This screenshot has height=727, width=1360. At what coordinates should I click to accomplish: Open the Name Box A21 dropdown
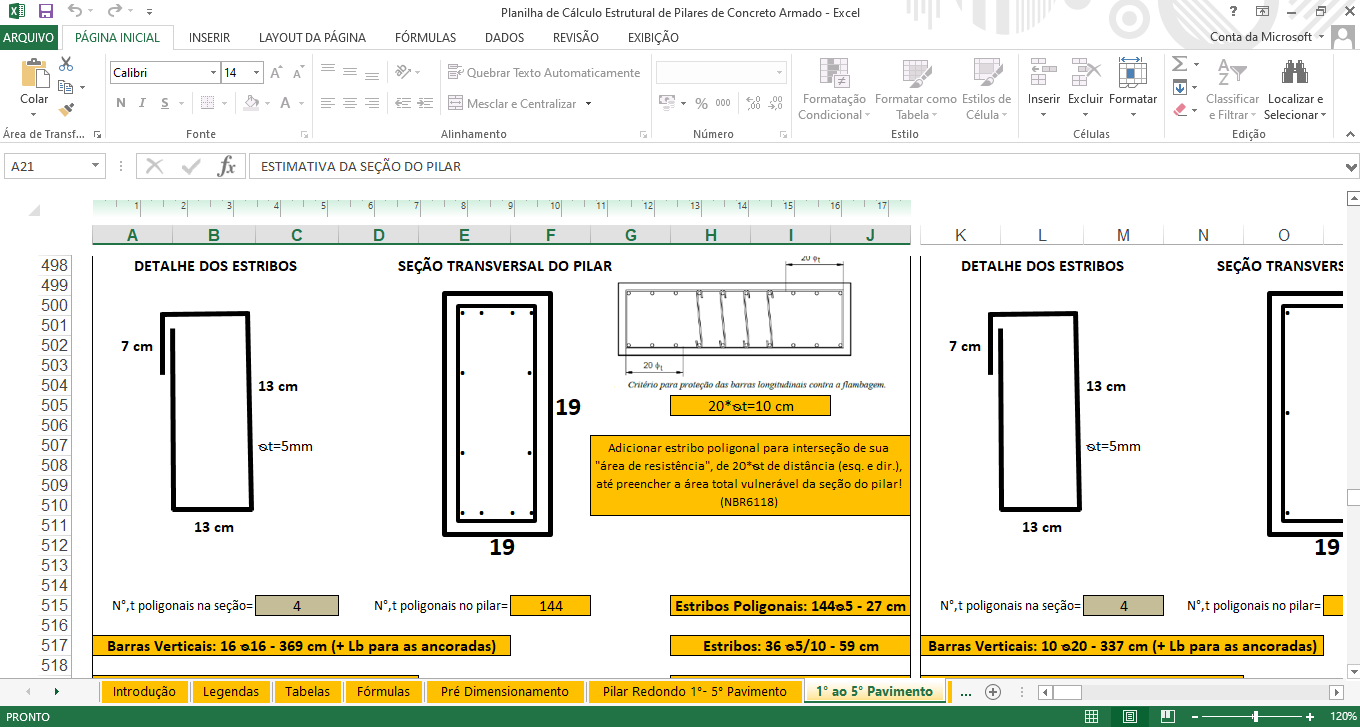(96, 166)
